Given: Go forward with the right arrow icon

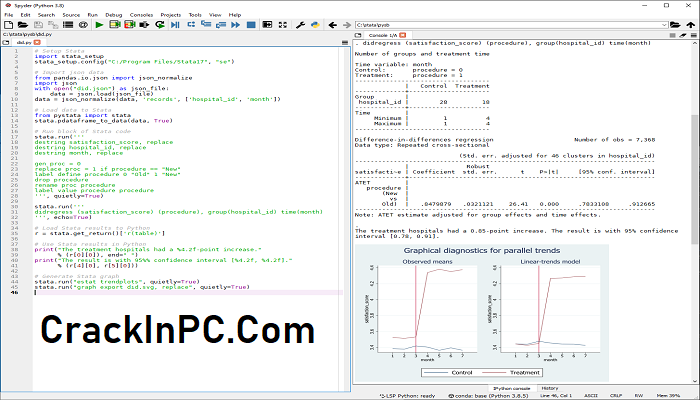Looking at the screenshot, I should click(x=347, y=25).
